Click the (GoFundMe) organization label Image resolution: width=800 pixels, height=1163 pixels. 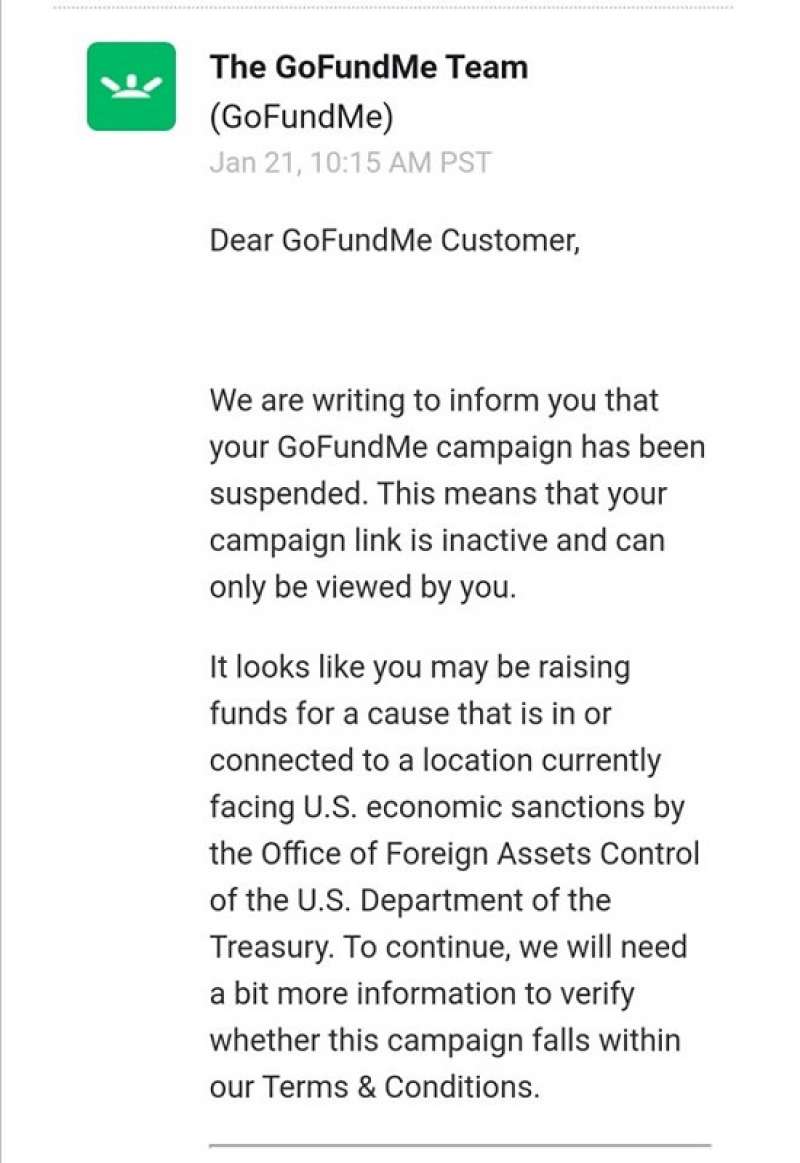tap(301, 117)
